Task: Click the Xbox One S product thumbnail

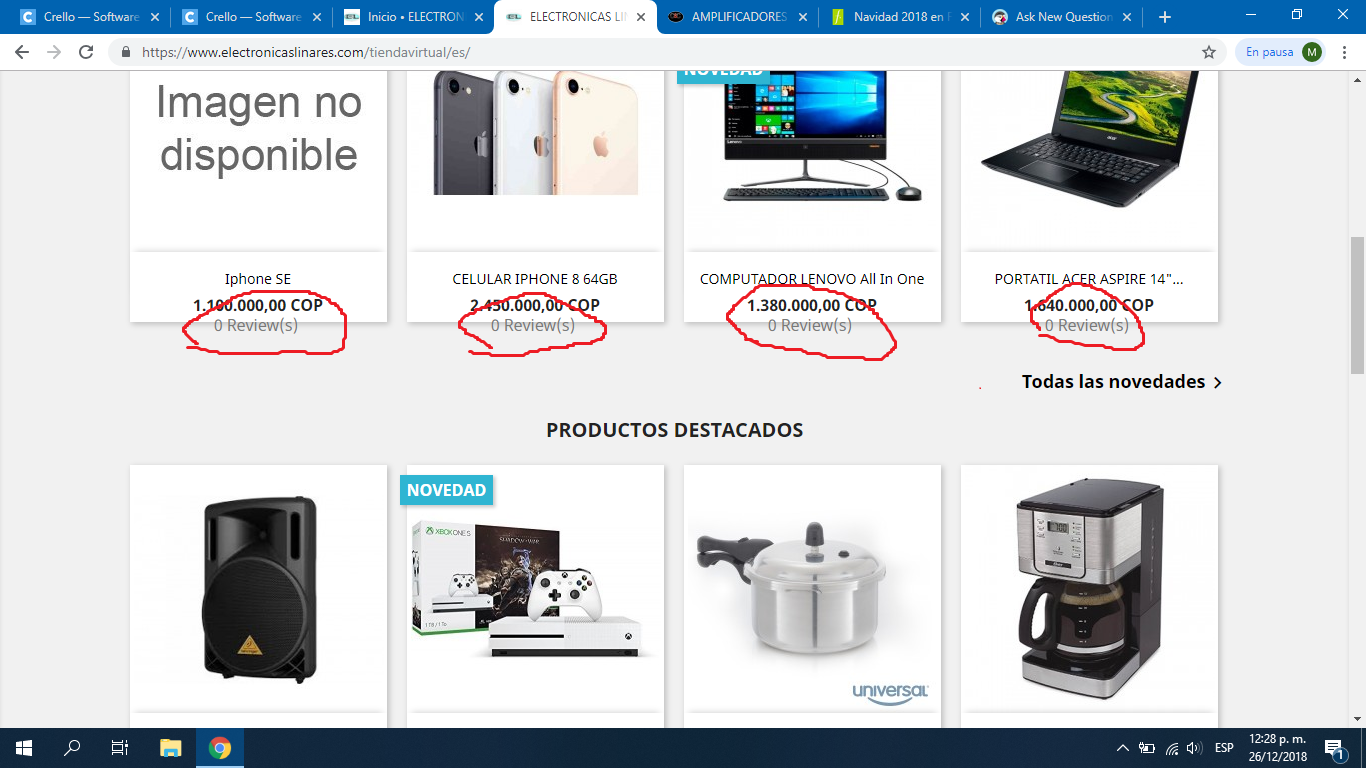Action: [x=535, y=588]
